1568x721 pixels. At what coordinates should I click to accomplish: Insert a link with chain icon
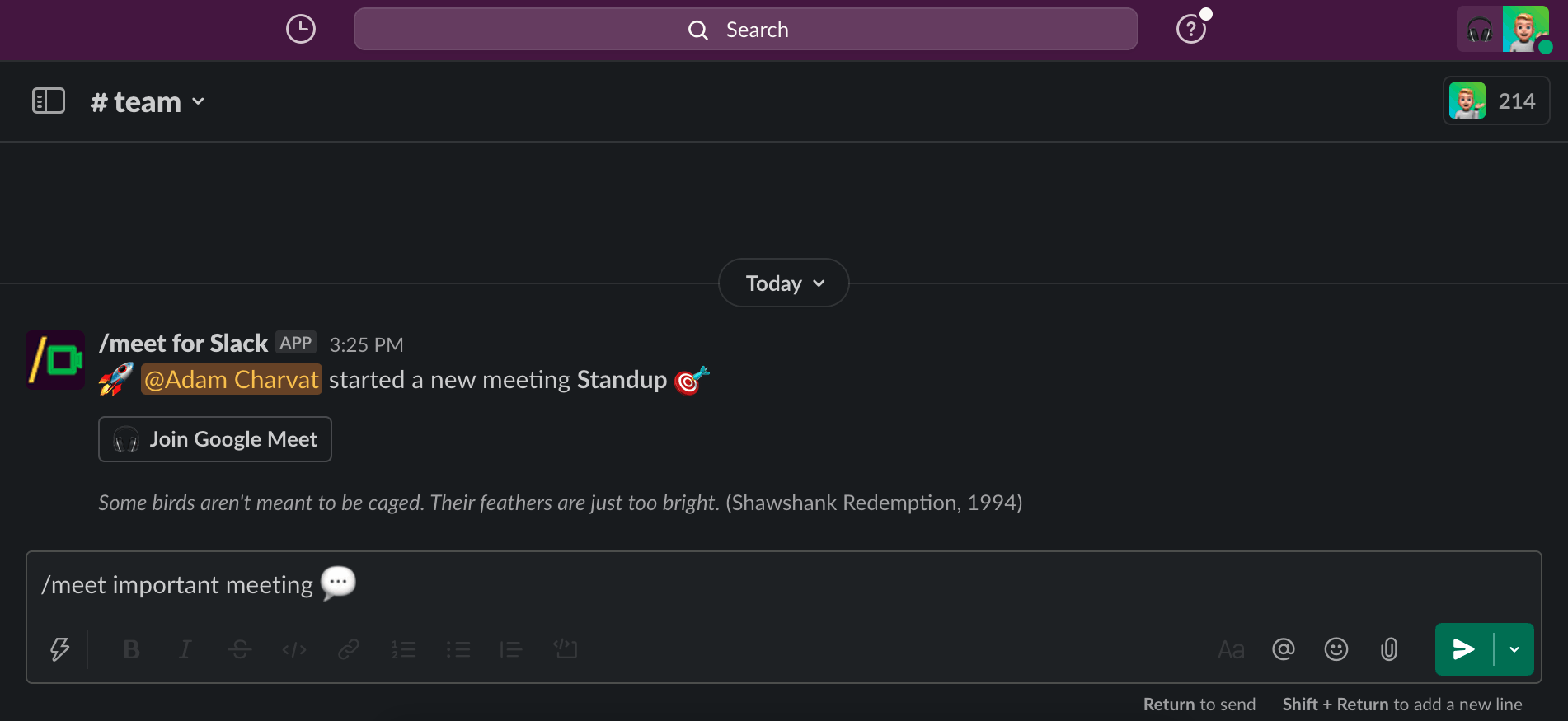coord(349,649)
